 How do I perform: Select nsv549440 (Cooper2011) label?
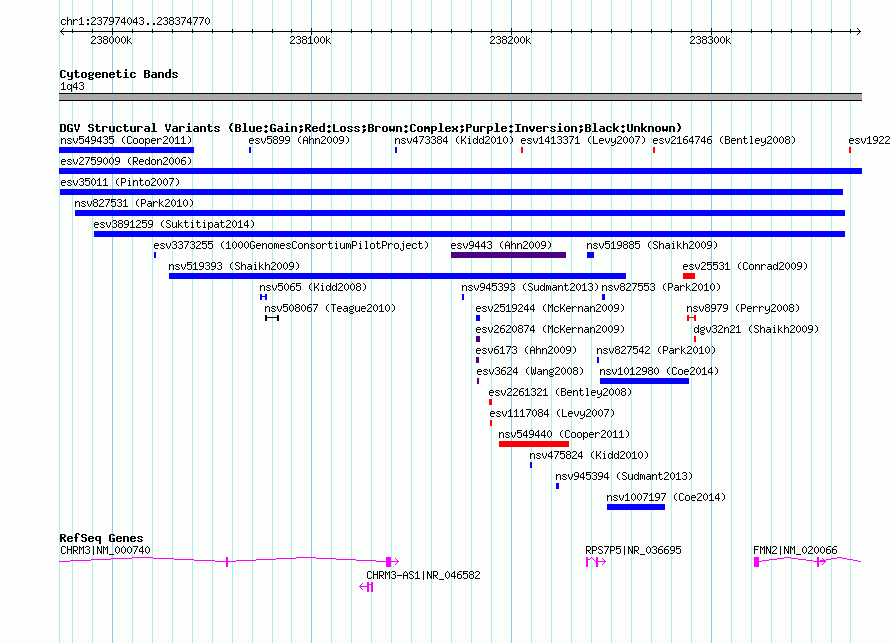tap(564, 434)
